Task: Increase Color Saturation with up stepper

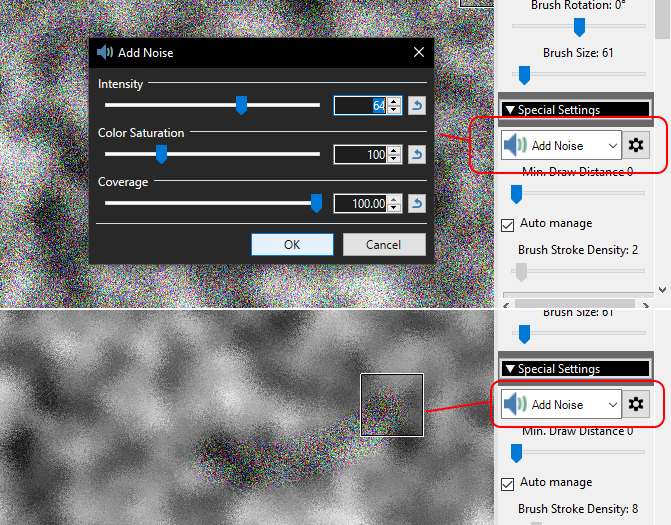Action: tap(394, 150)
